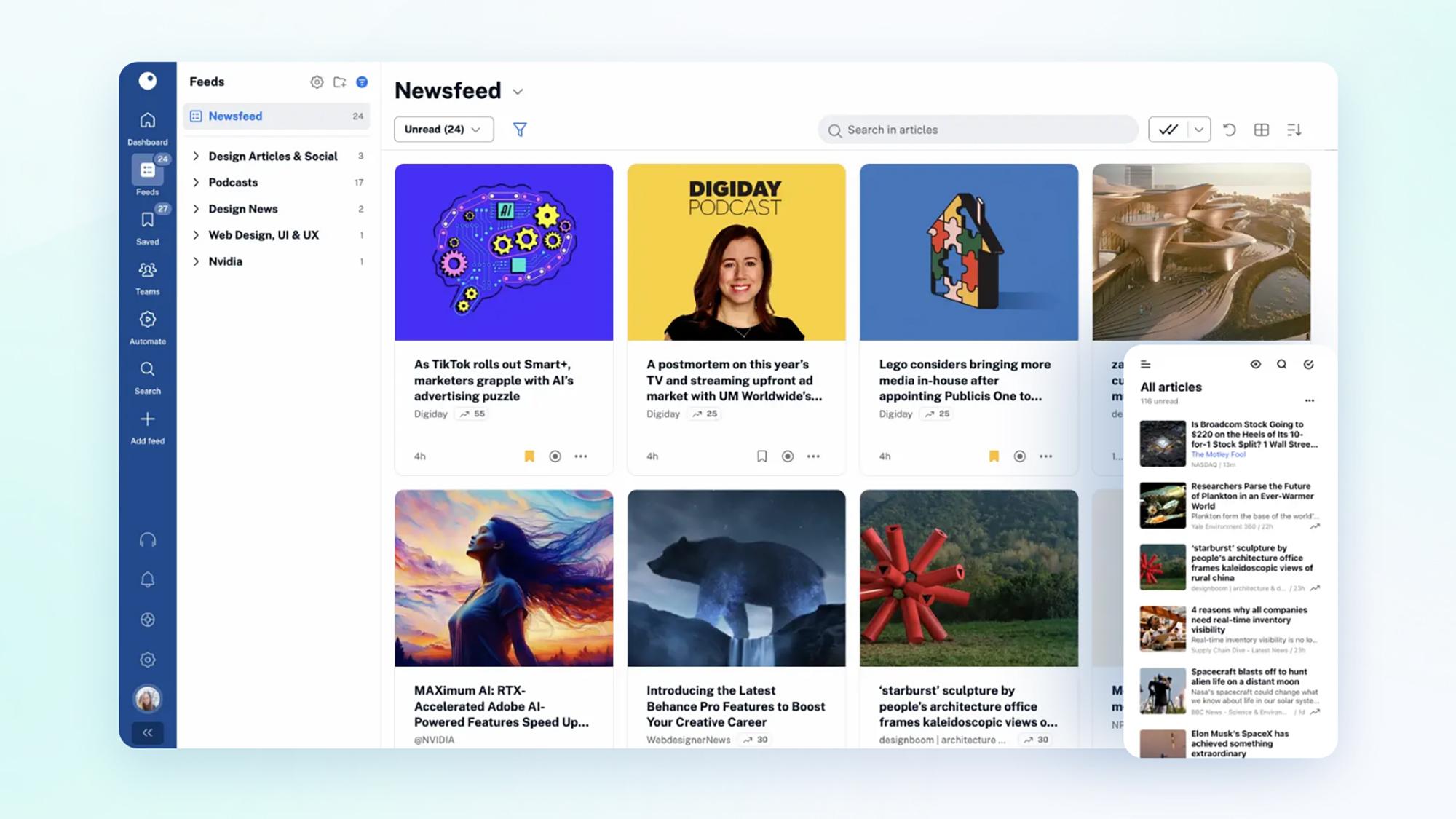Open sort options with the sort-arrow icon
Screen dimensions: 1456x819
1296,130
